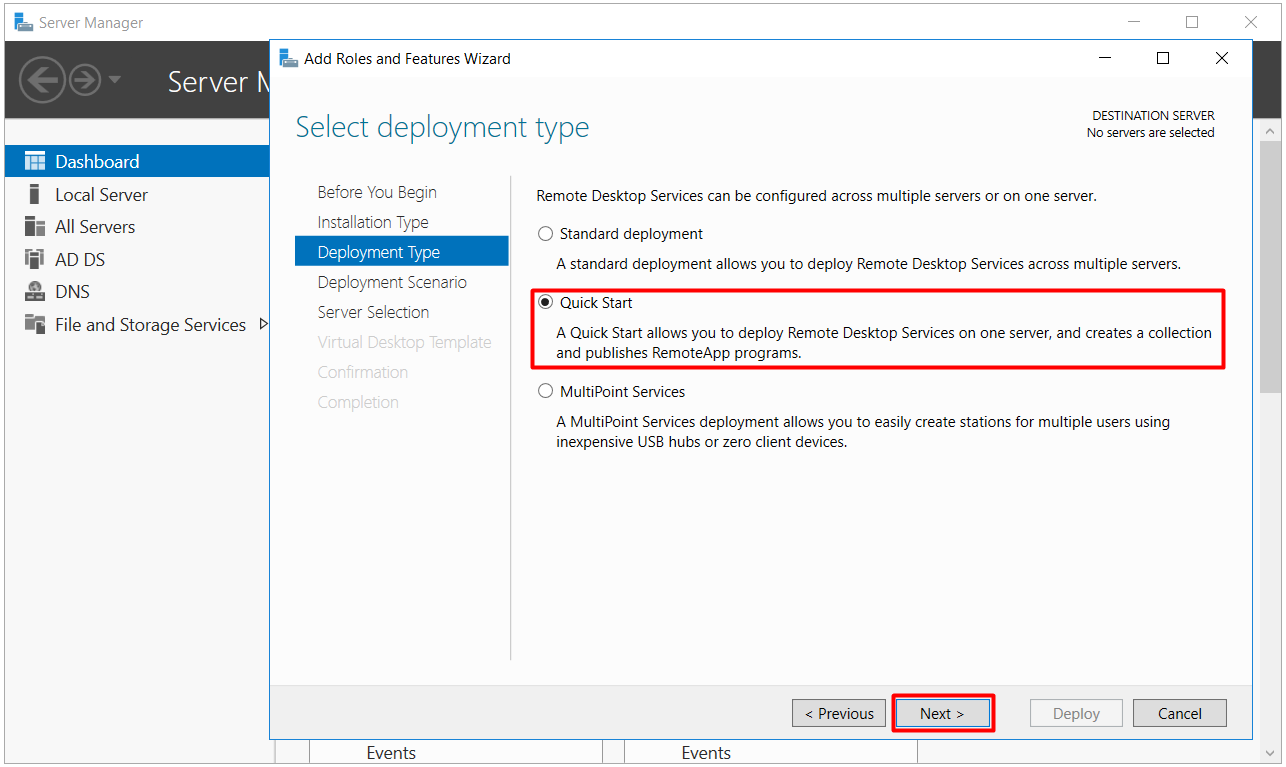The image size is (1286, 767).
Task: Click the AD DS icon in sidebar
Action: [x=35, y=259]
